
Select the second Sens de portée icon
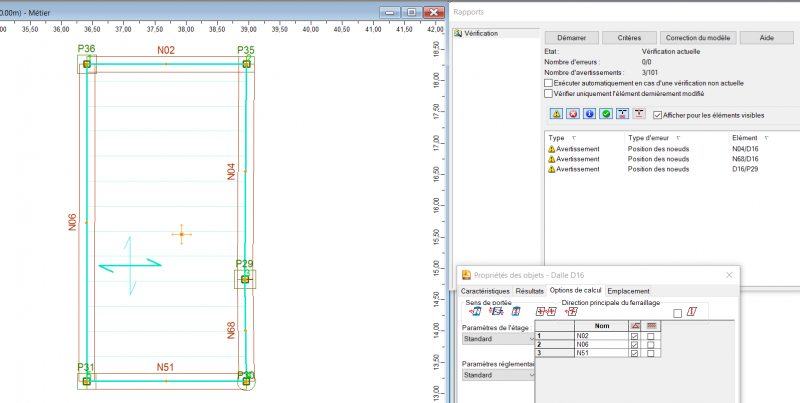[496, 311]
